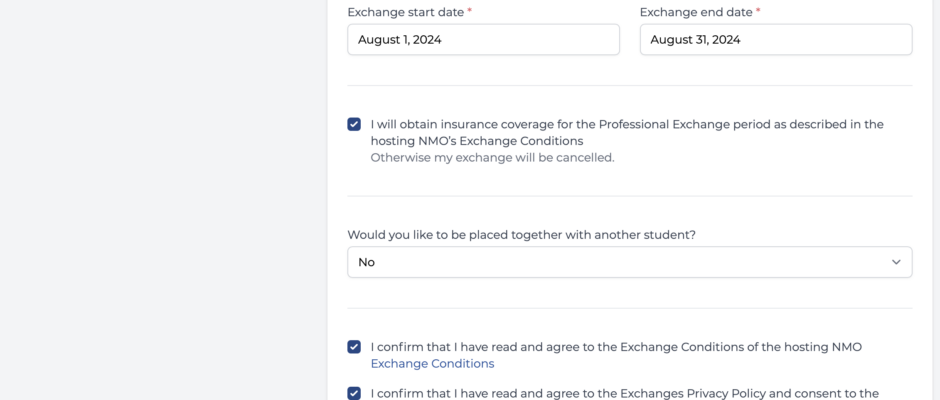
Task: Click the chevron arrow in the dropdown
Action: pyautogui.click(x=896, y=262)
